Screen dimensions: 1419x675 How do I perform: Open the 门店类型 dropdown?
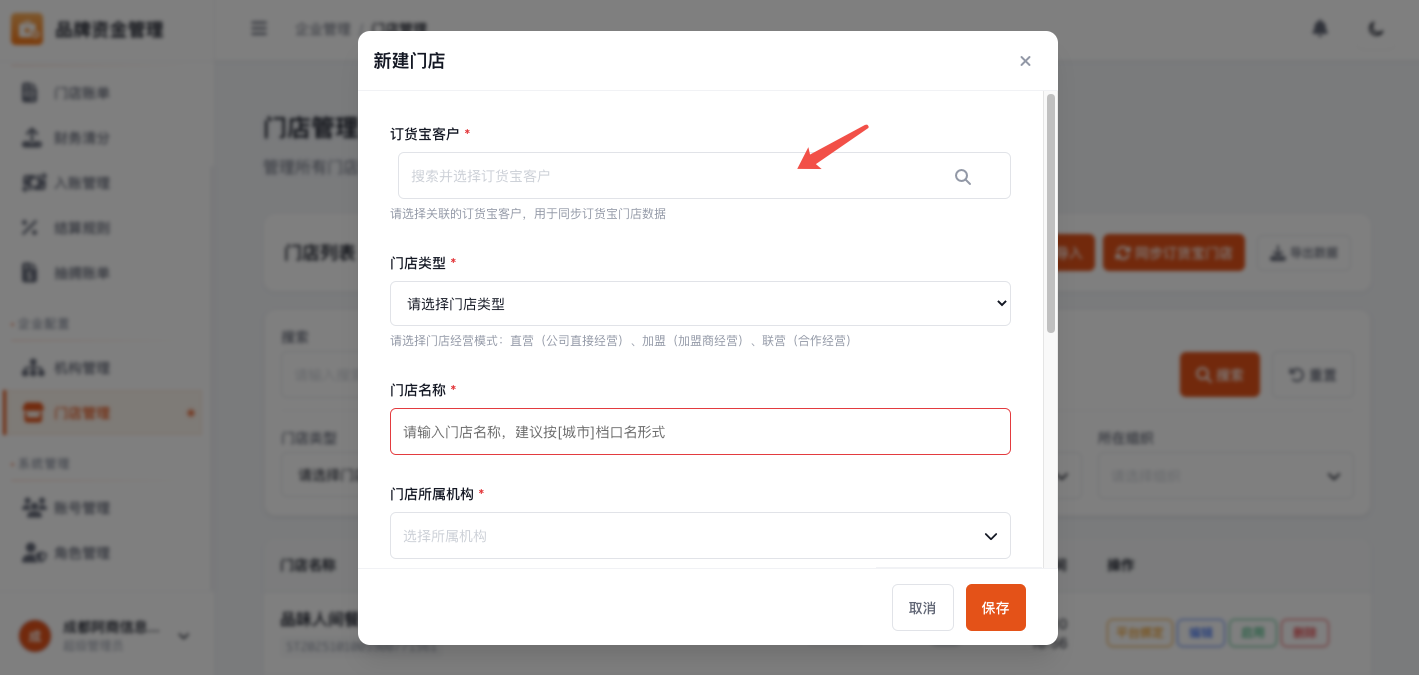[x=700, y=304]
